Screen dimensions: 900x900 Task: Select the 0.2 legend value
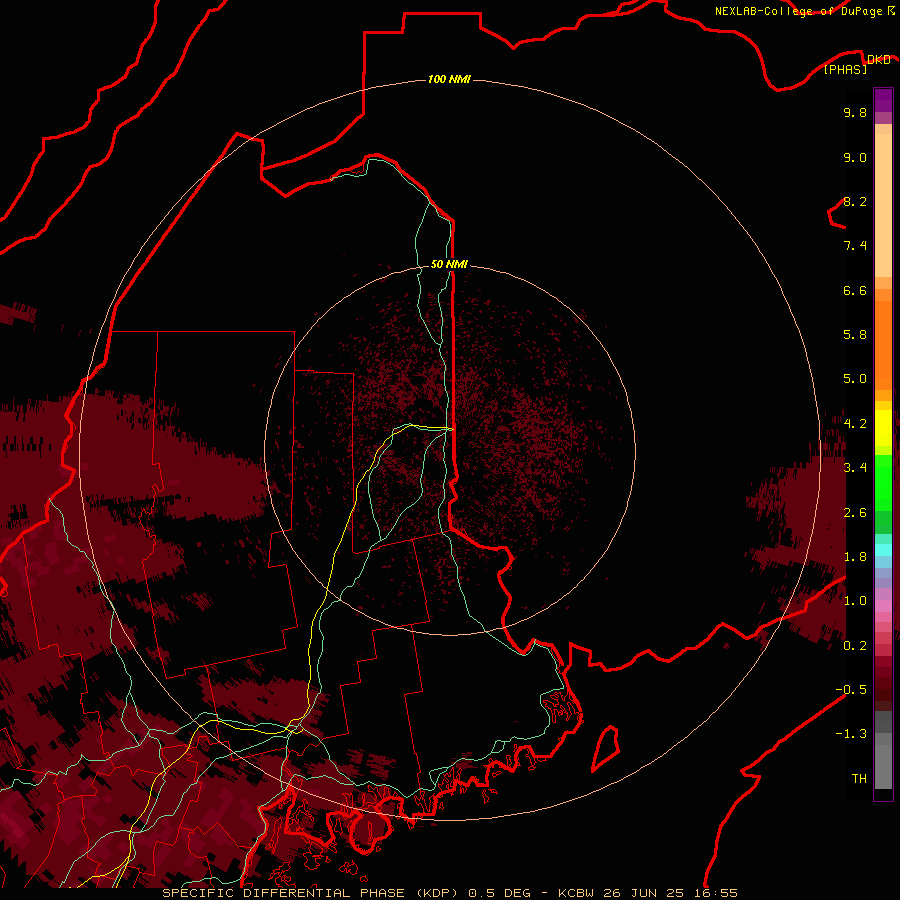pyautogui.click(x=855, y=646)
